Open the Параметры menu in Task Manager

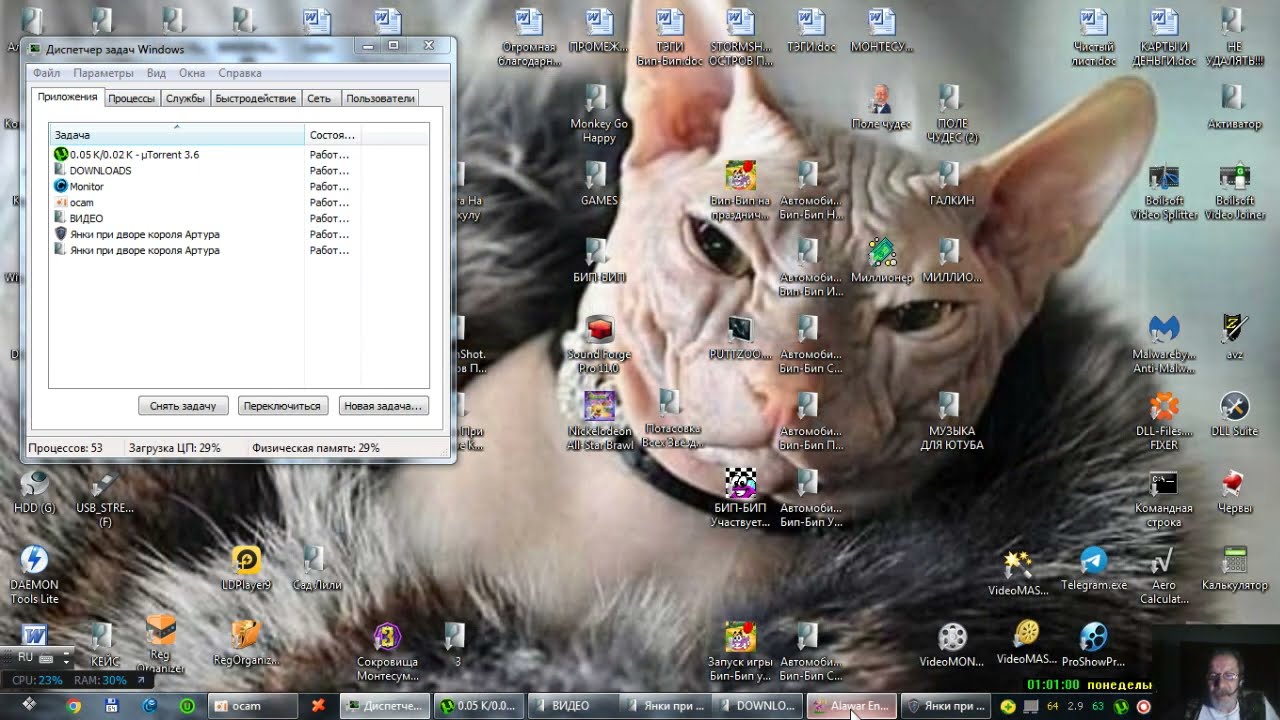[103, 73]
